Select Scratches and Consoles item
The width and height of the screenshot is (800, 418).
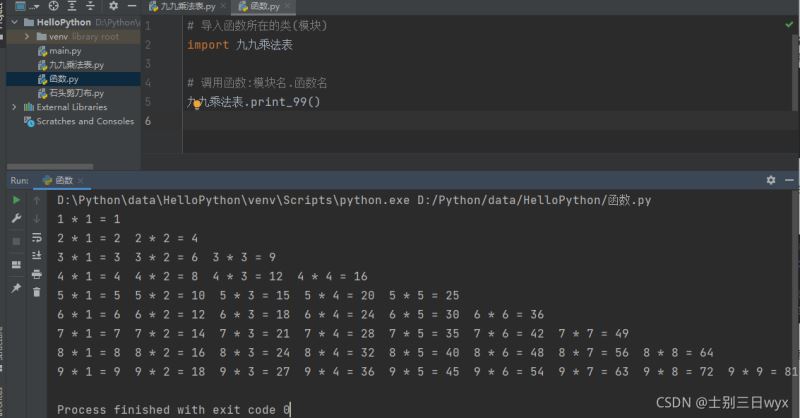[x=79, y=121]
